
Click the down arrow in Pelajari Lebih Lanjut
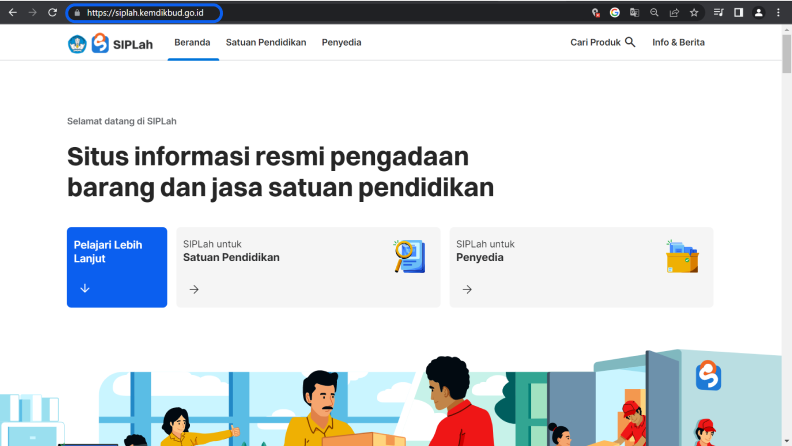click(x=85, y=288)
